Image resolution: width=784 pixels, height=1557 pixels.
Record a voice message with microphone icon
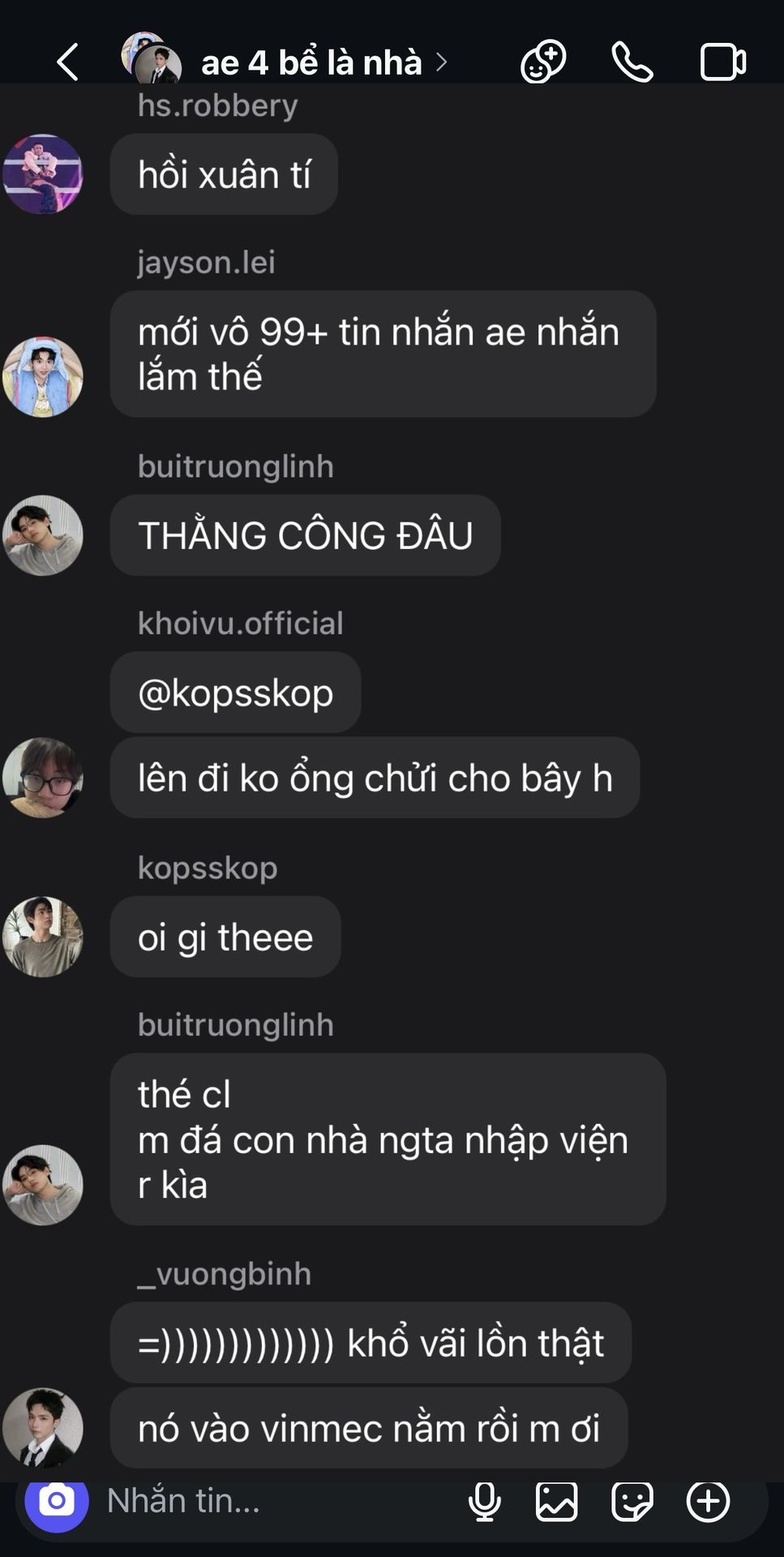485,1501
